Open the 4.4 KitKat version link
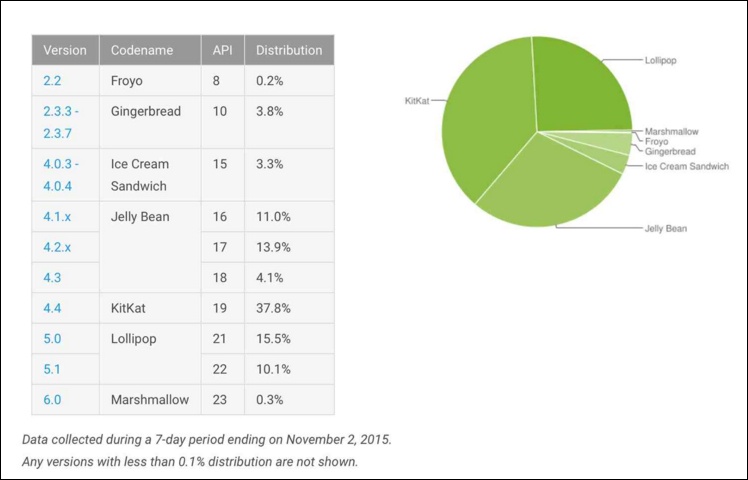The image size is (748, 480). pyautogui.click(x=52, y=308)
